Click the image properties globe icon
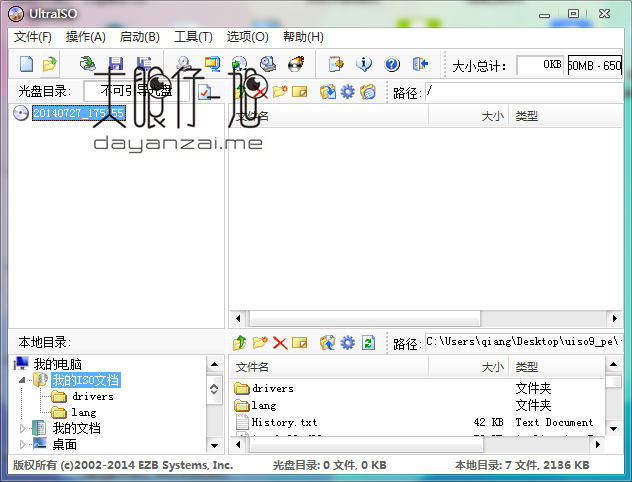 click(x=368, y=92)
